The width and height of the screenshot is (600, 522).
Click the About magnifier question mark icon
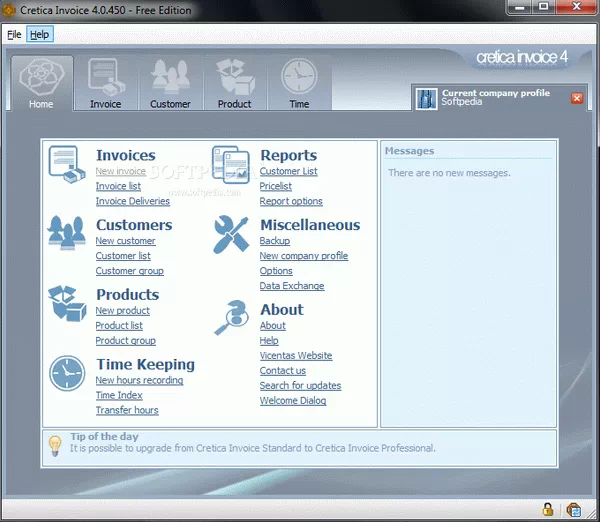point(231,318)
